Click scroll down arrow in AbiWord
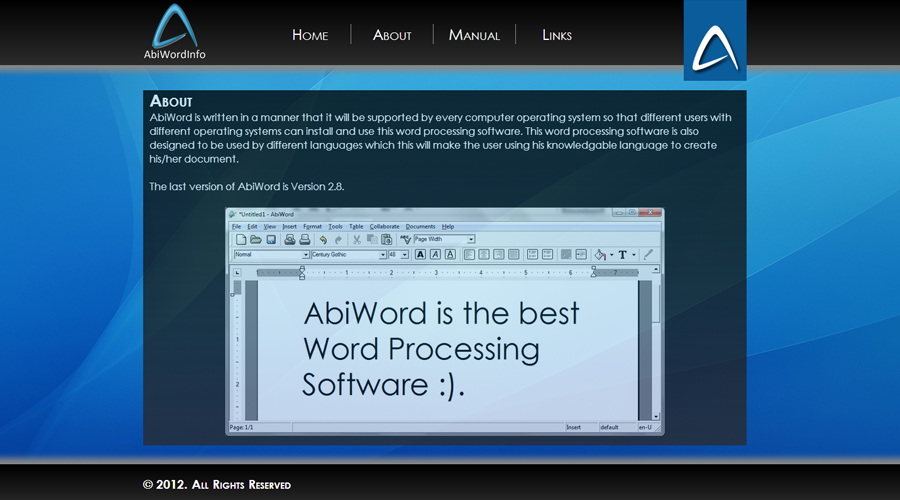 pos(655,416)
